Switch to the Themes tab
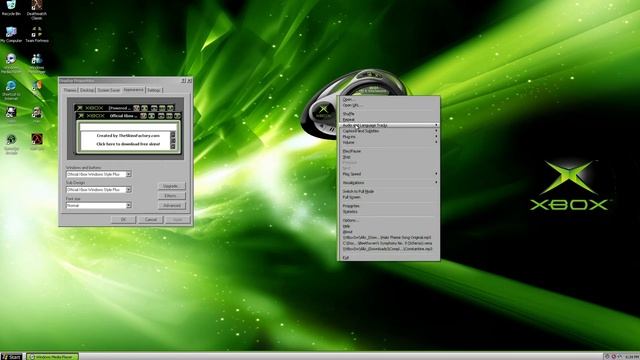The width and height of the screenshot is (640, 360). pyautogui.click(x=70, y=90)
